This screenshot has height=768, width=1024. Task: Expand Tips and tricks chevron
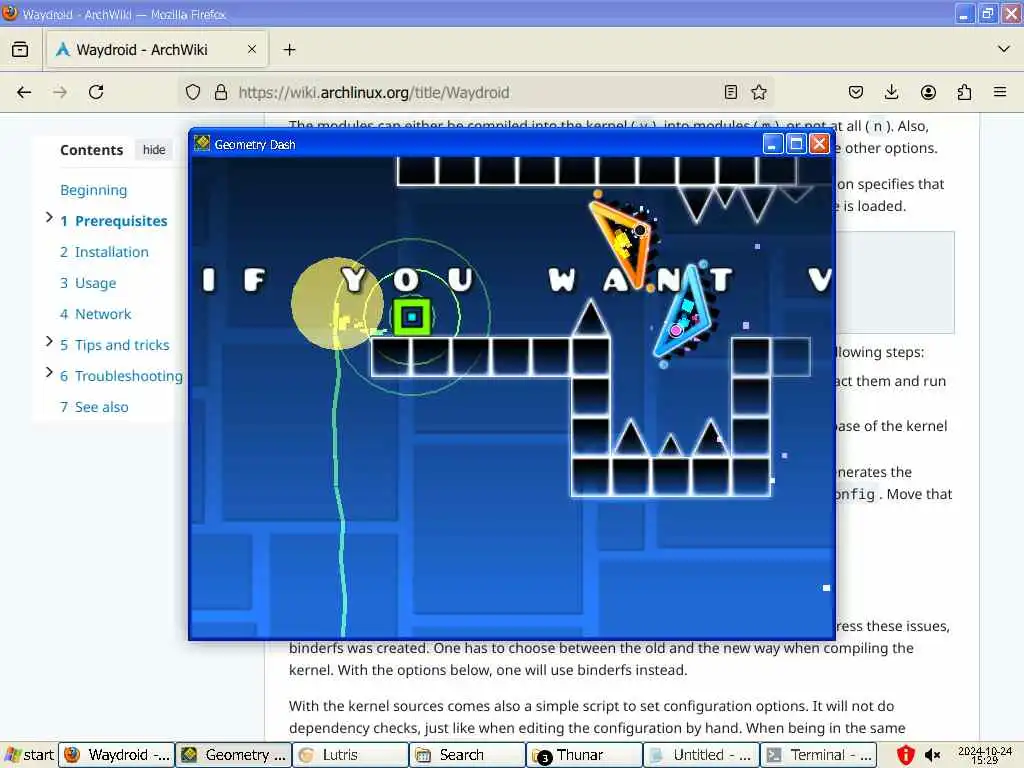49,342
